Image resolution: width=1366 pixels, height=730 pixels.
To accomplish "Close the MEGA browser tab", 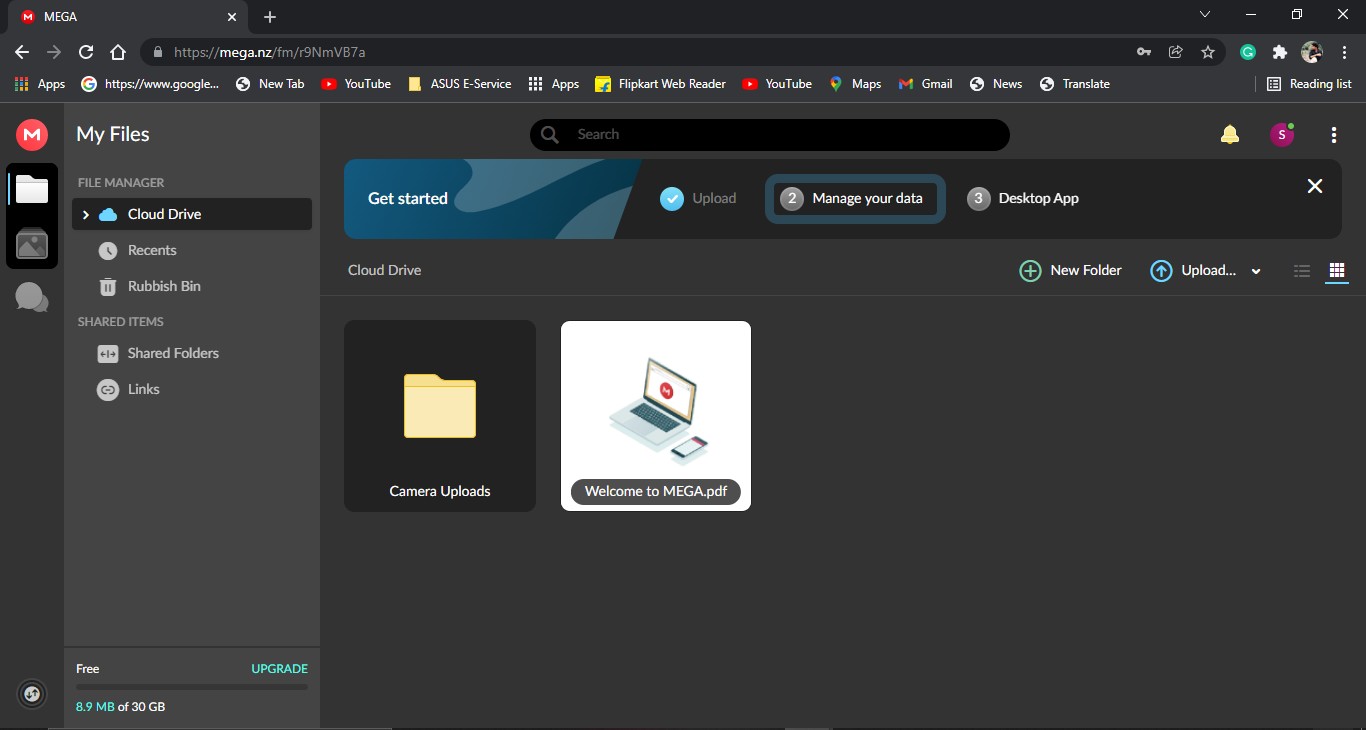I will click(x=232, y=17).
